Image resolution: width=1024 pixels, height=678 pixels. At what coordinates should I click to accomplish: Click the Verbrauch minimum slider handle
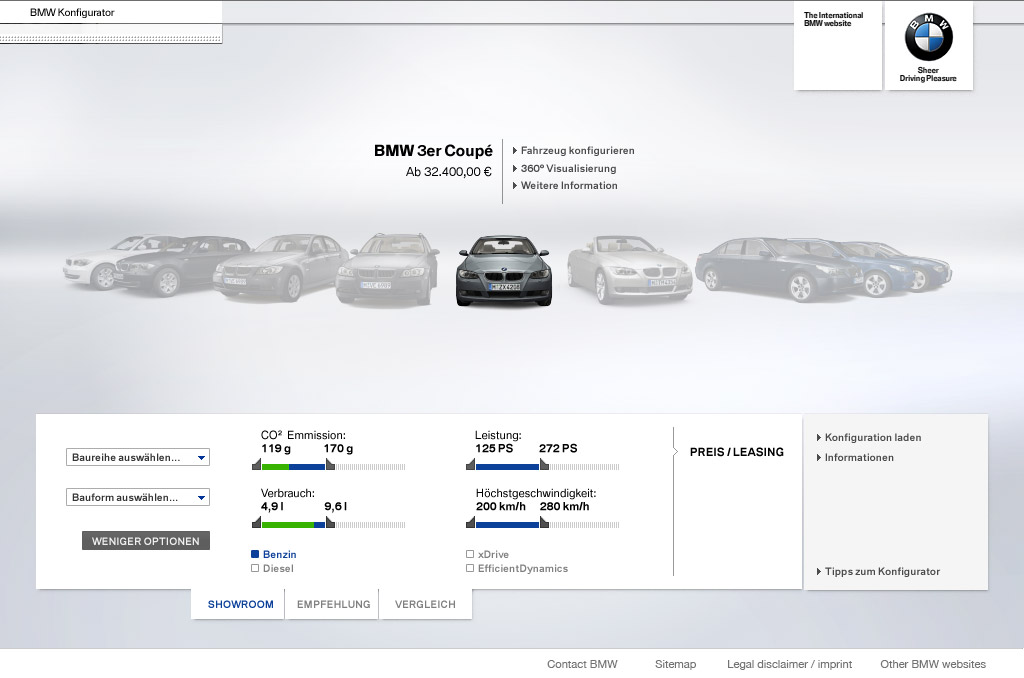(x=257, y=523)
